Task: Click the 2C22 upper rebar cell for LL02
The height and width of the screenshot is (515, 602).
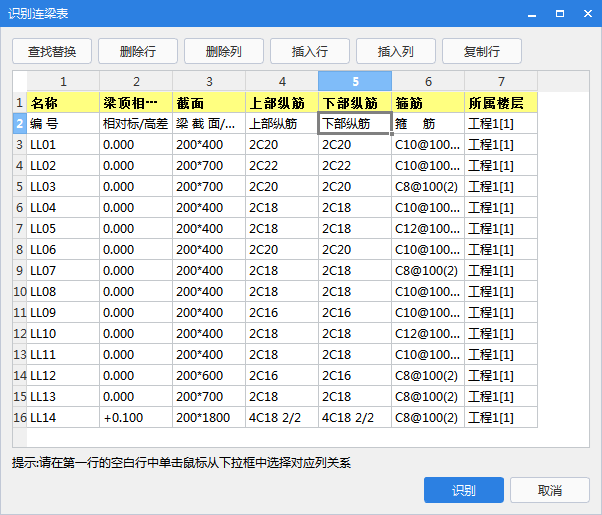Action: click(281, 165)
